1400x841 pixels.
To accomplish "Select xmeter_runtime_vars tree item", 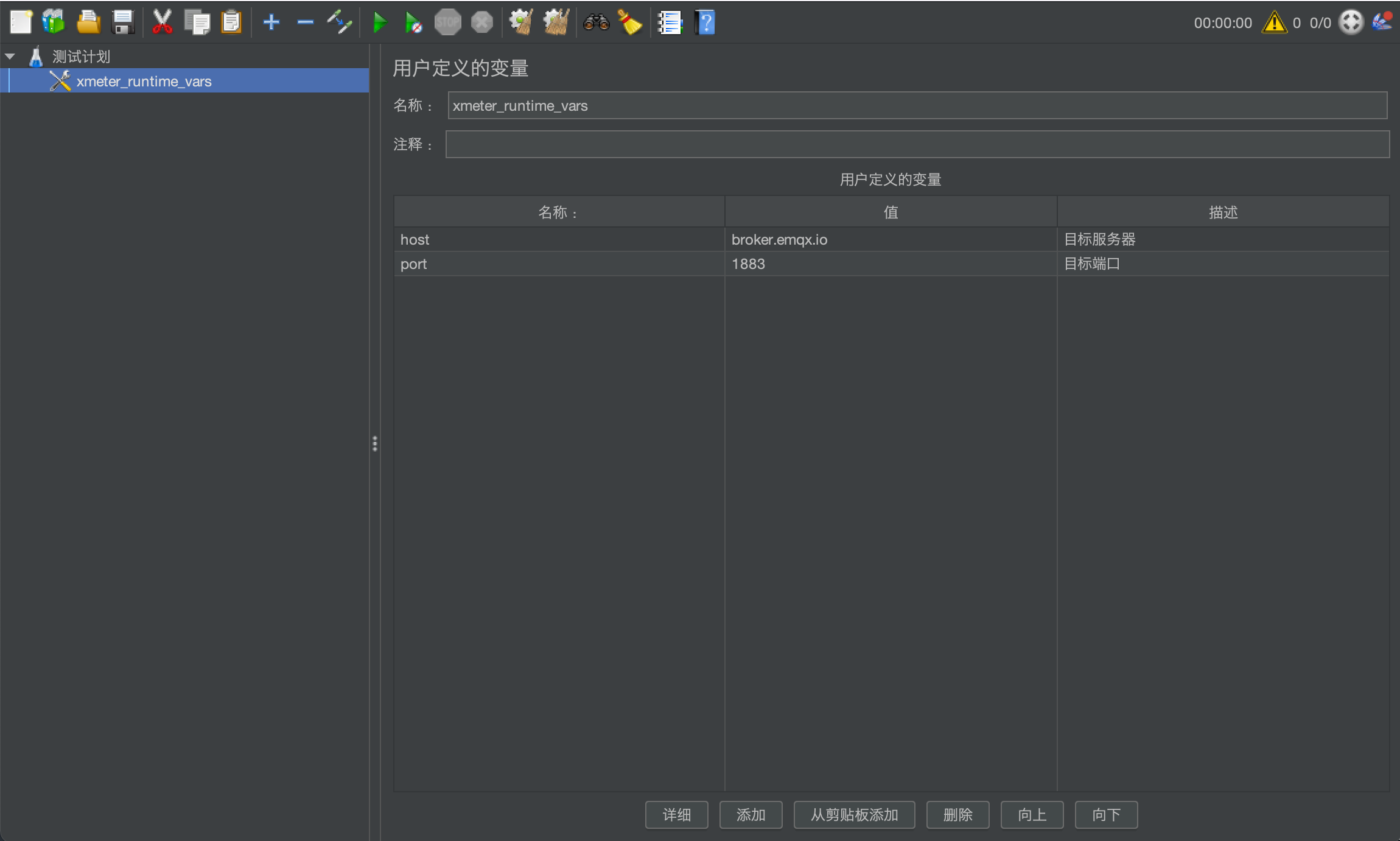I will point(144,82).
